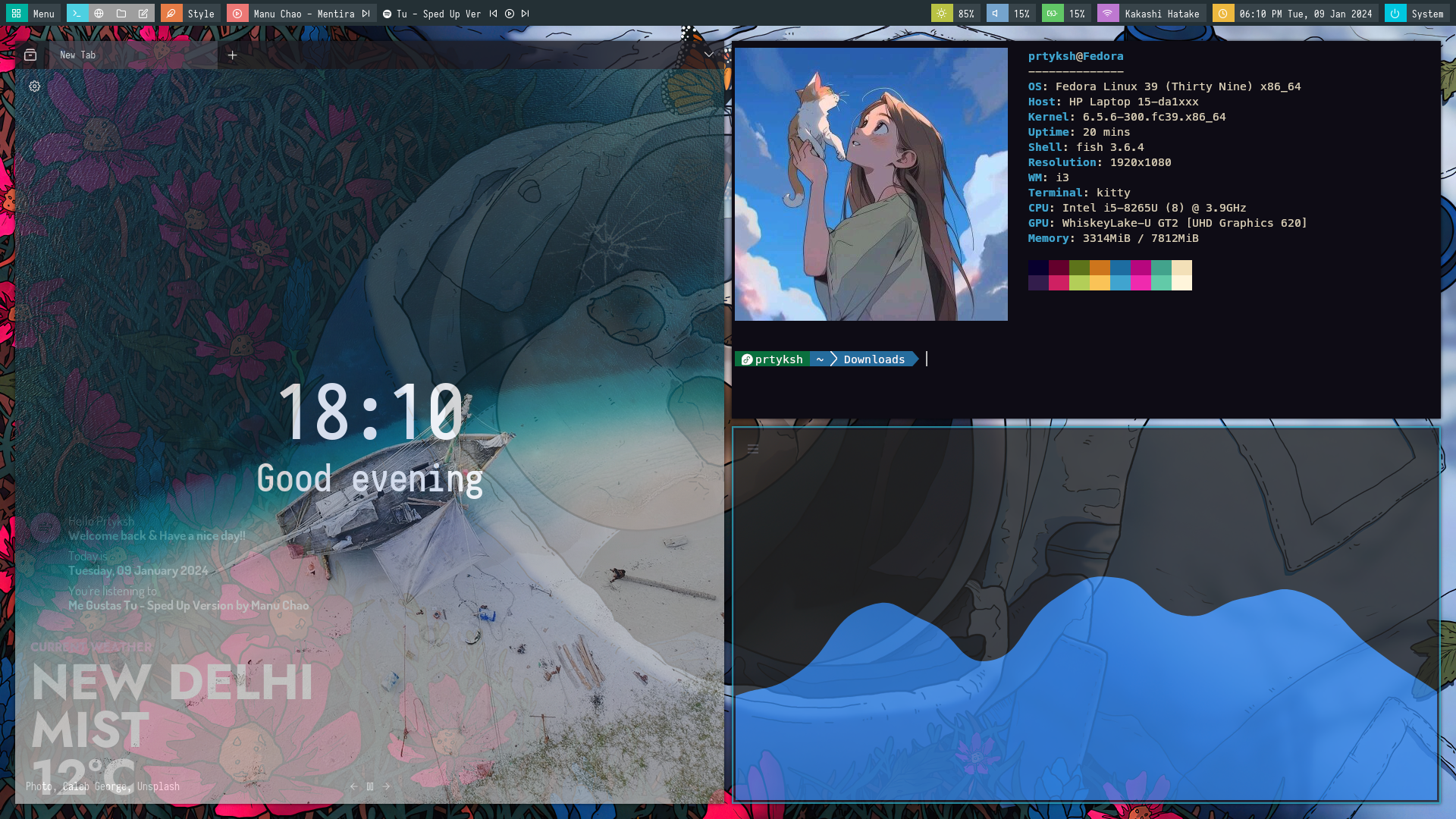Open the terminal launcher icon in bar

[x=77, y=14]
